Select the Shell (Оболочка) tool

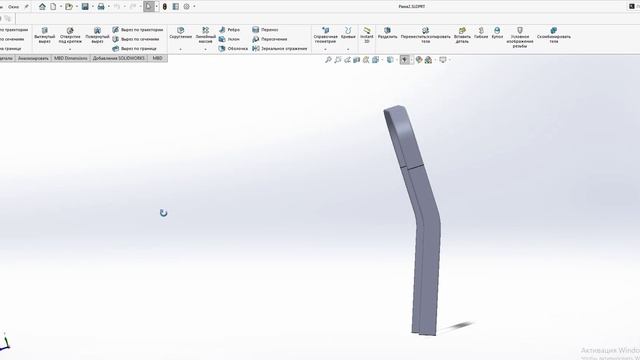[x=233, y=49]
